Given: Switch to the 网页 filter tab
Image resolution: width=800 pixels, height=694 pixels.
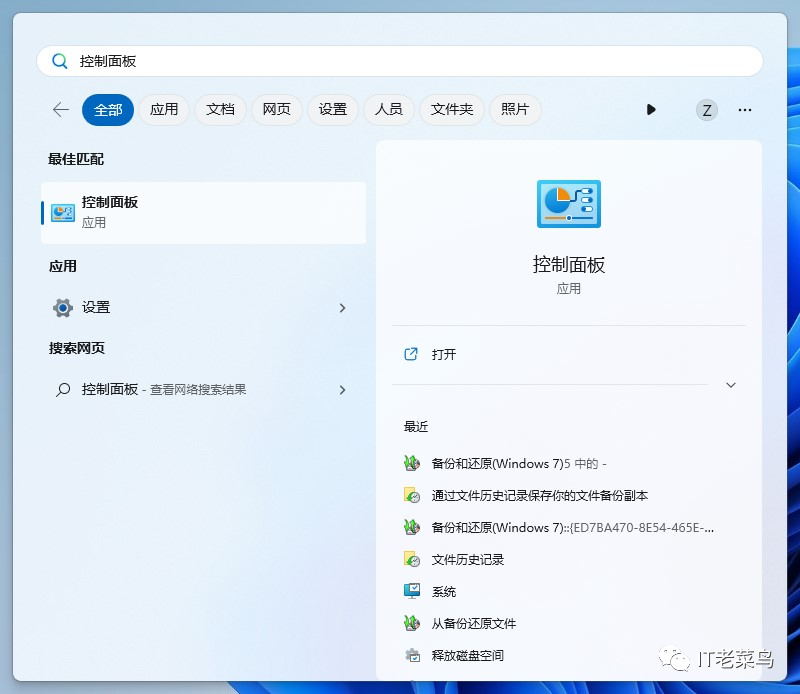Looking at the screenshot, I should (x=277, y=110).
